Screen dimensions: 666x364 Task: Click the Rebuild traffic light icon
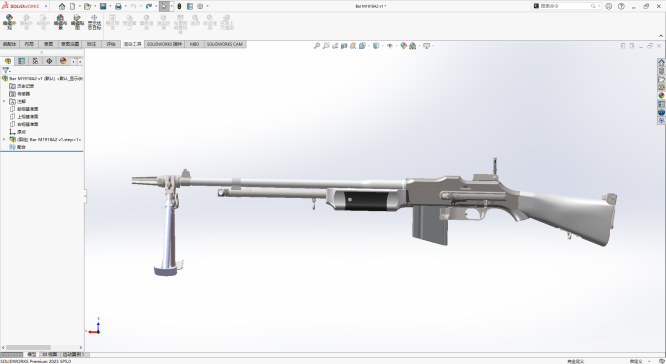coord(179,6)
